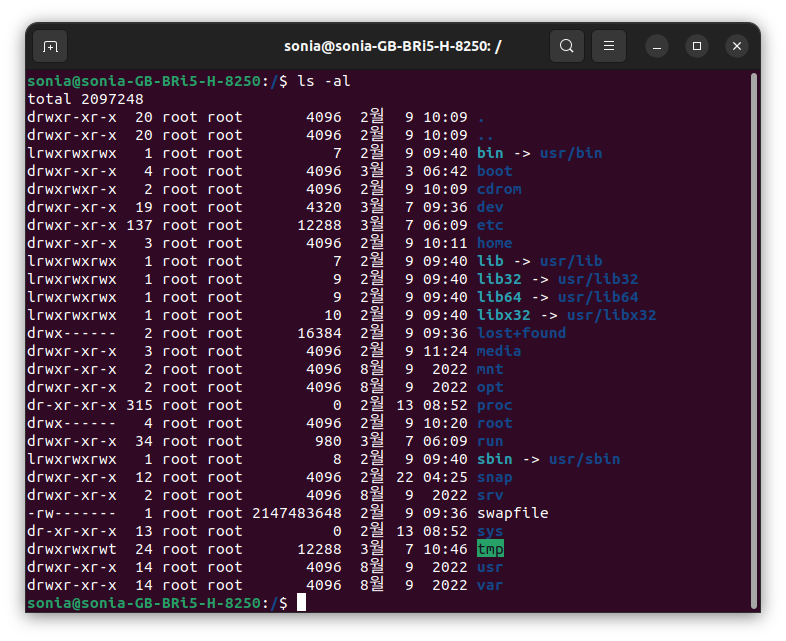Click the 'mnt' directory name
Screen dimensions: 786x641
click(490, 369)
